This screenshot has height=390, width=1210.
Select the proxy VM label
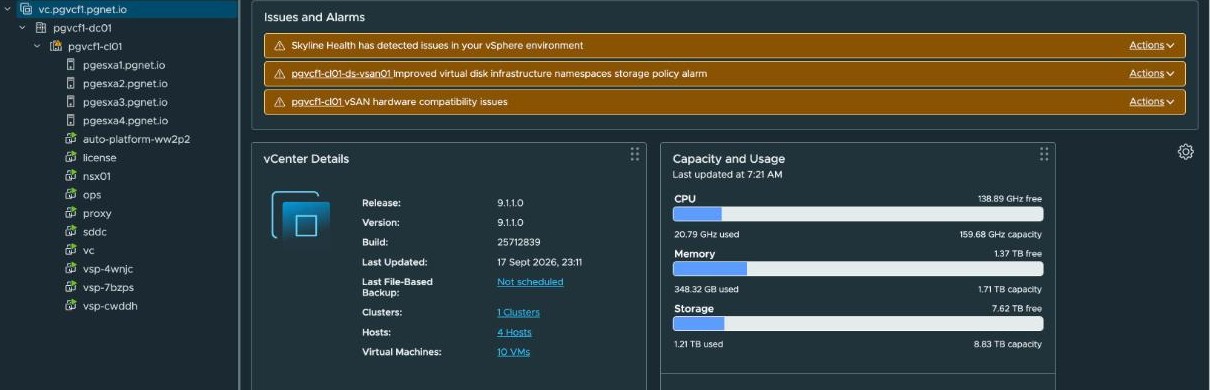pyautogui.click(x=97, y=213)
